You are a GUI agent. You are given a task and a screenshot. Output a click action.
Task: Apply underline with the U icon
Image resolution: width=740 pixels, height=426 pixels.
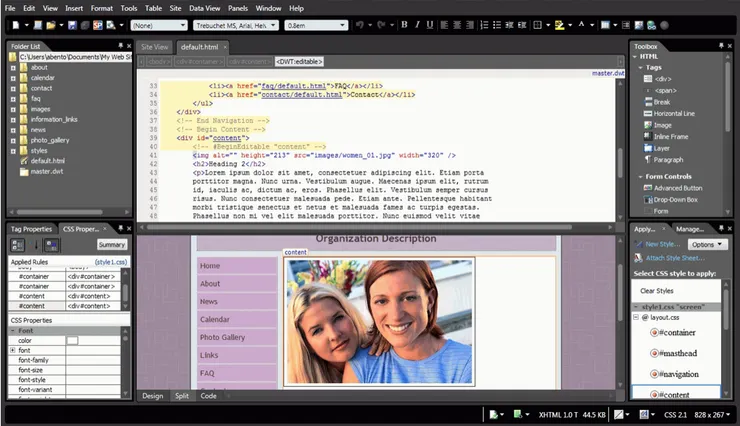coord(429,25)
